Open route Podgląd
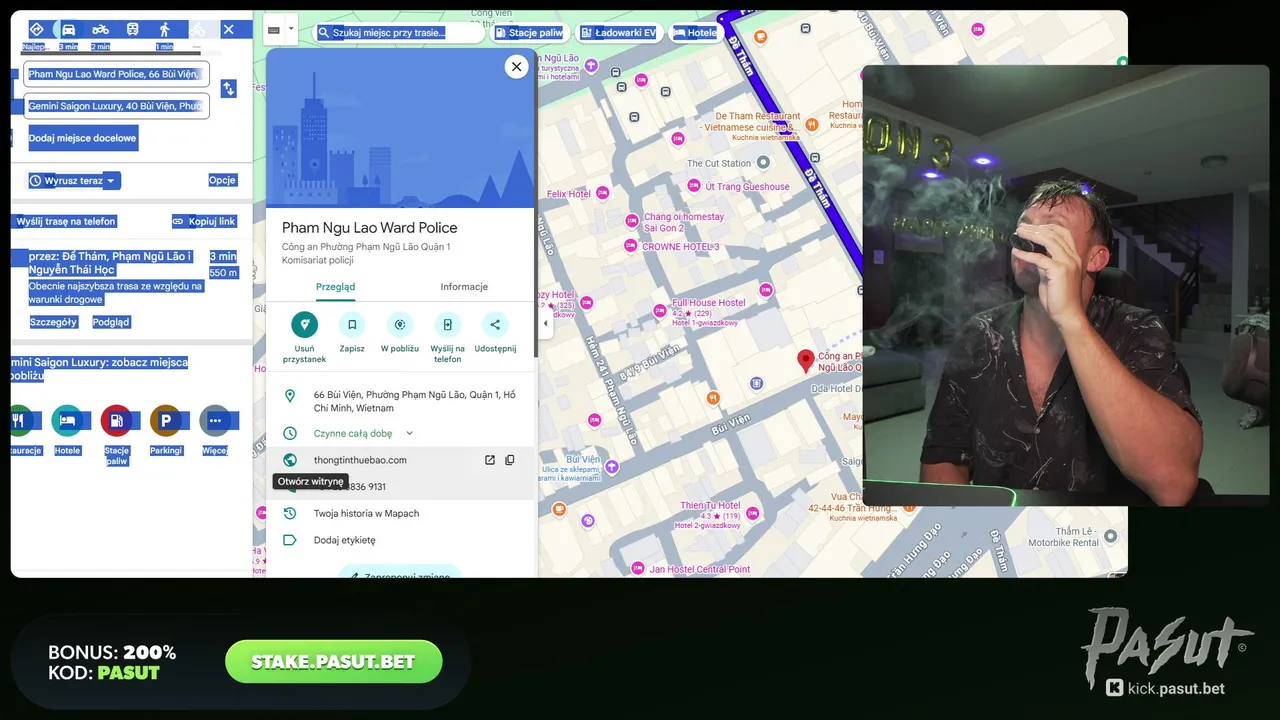Screen dimensions: 1280x720 [111, 322]
